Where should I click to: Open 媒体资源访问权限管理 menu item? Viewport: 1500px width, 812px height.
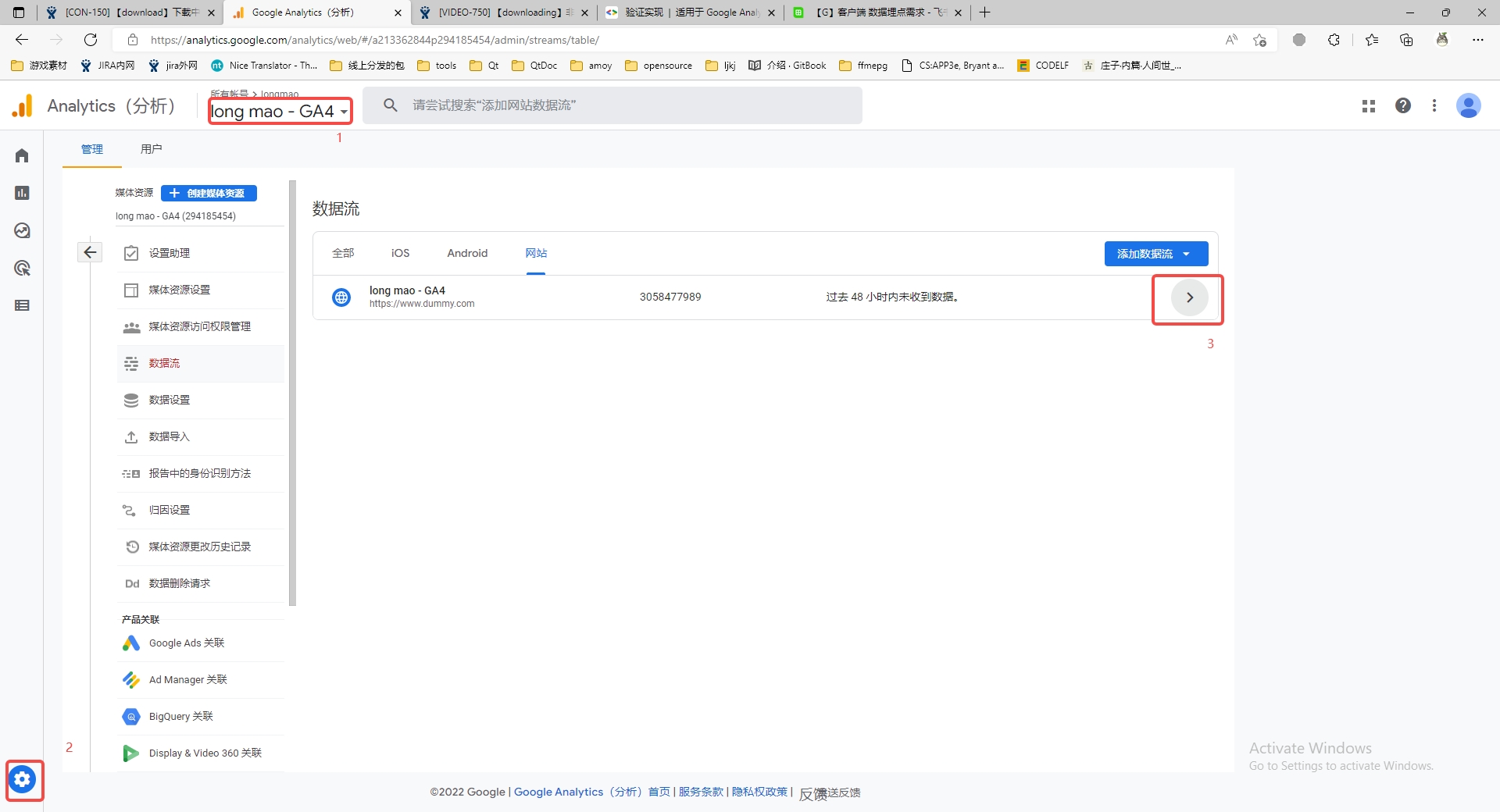coord(201,326)
